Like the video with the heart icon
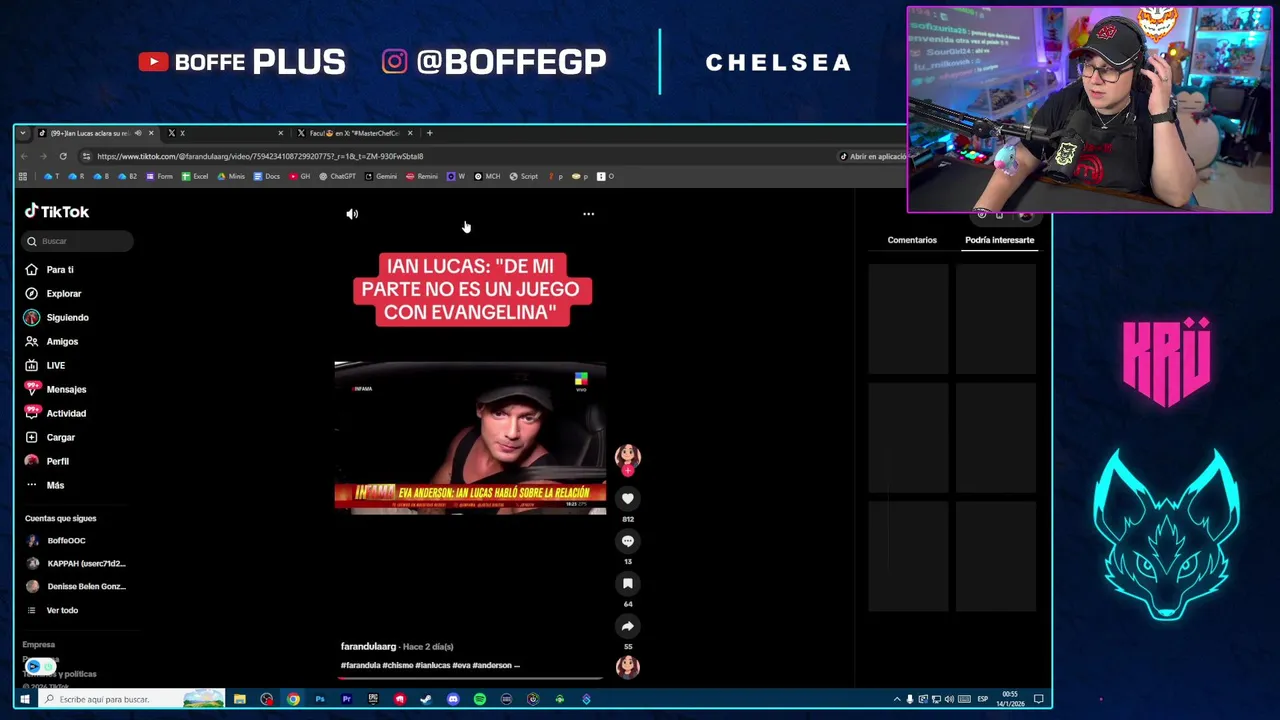 coord(628,498)
